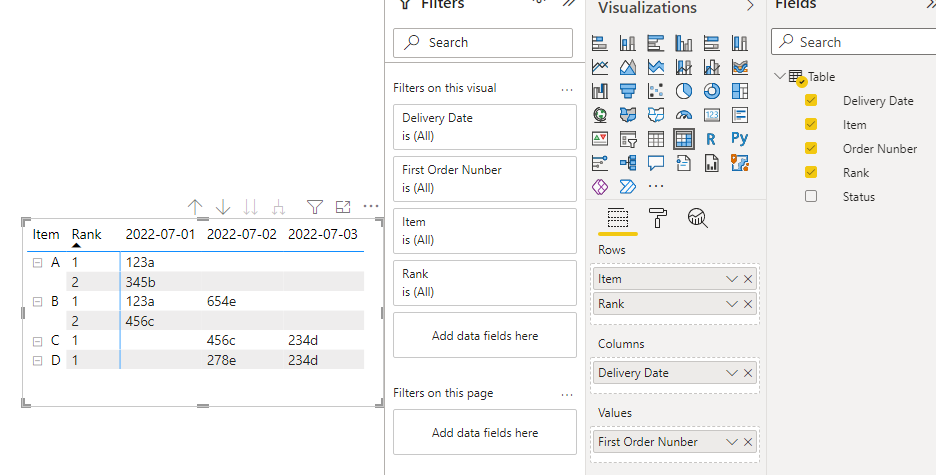Switch to the Analytics magnifier tab

pos(697,218)
